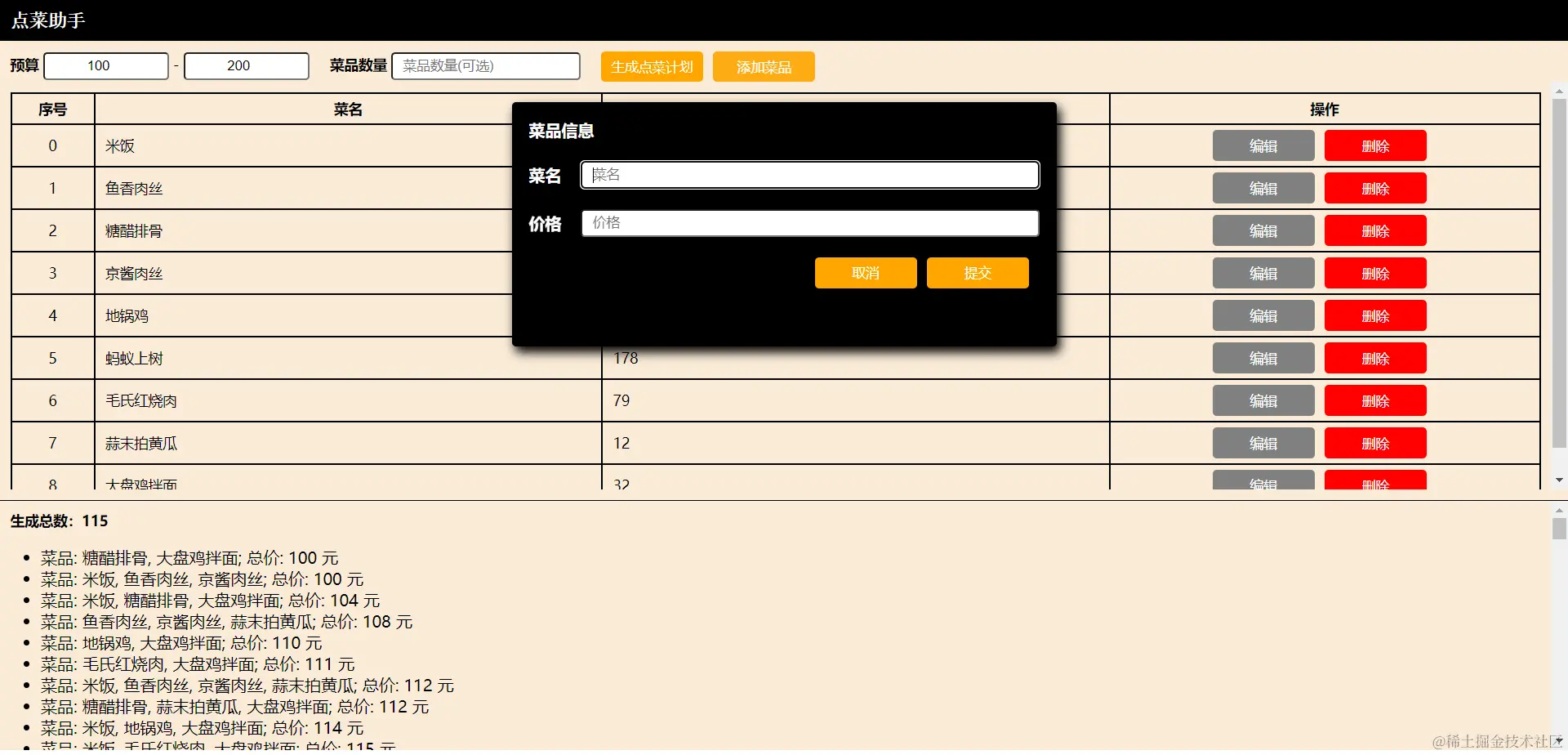This screenshot has height=755, width=1568.
Task: Click the 地锅鸡 dish name cell
Action: (304, 316)
